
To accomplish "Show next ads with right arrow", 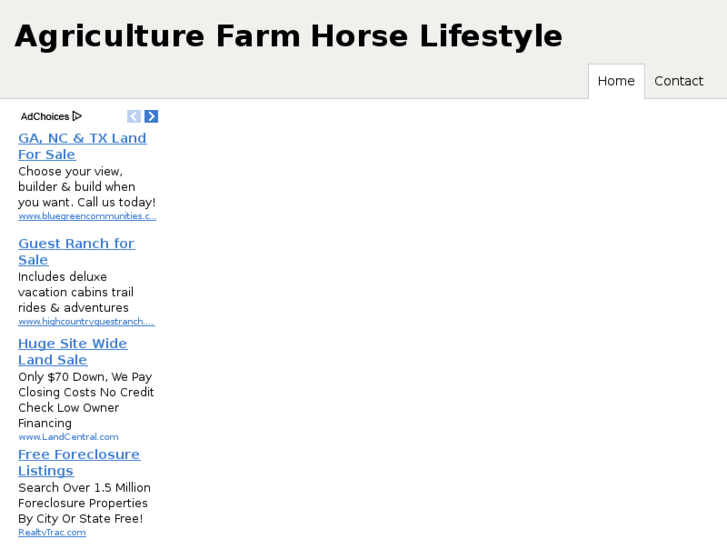I will pyautogui.click(x=151, y=116).
